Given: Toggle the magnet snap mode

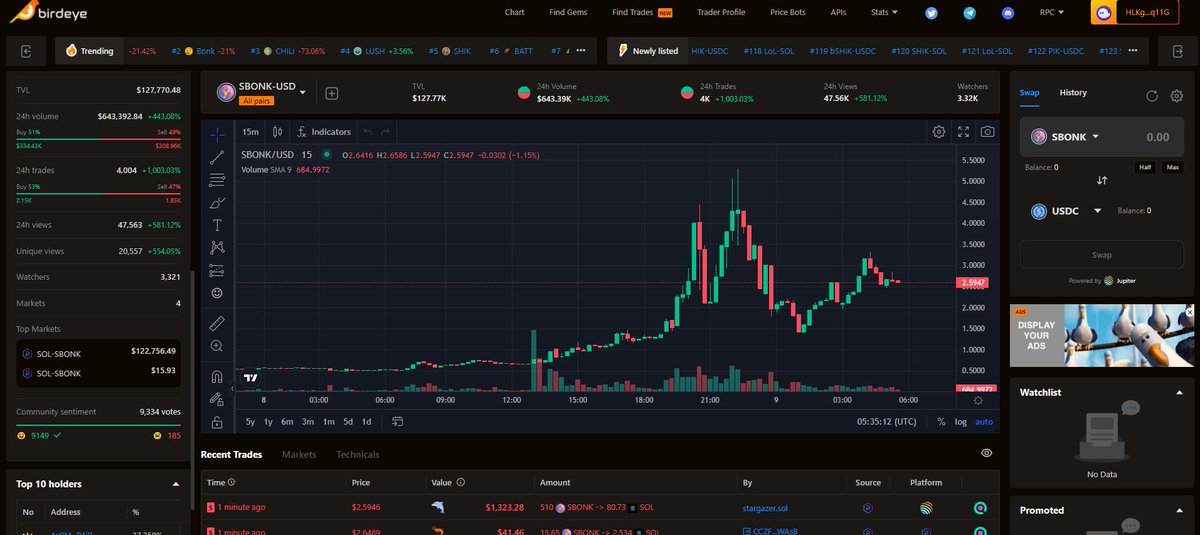Looking at the screenshot, I should coord(217,376).
